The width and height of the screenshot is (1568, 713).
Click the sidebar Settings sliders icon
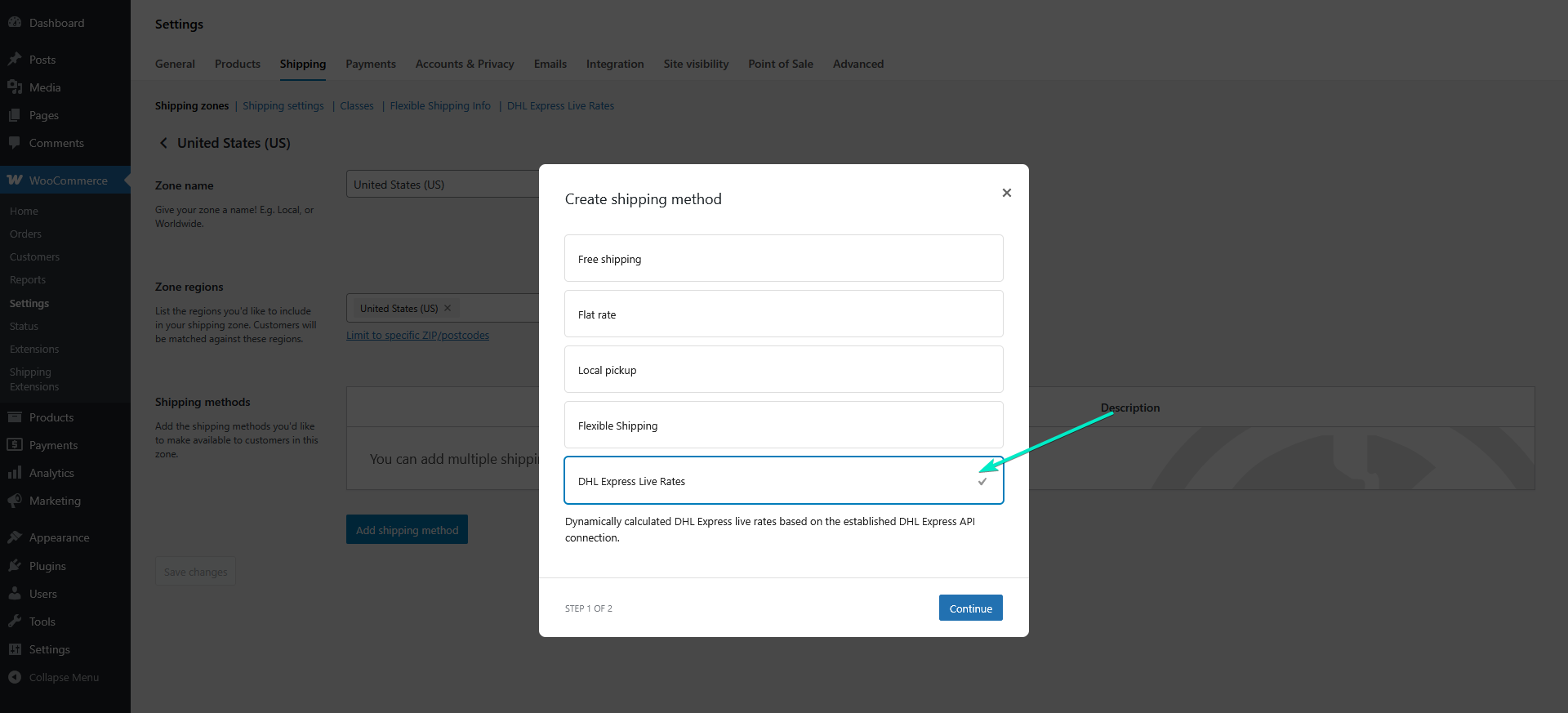pos(15,649)
